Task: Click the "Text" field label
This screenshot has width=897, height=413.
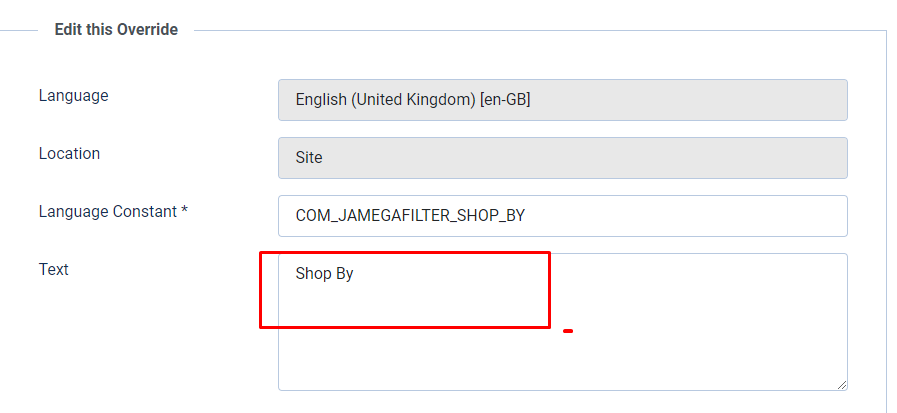Action: point(53,270)
